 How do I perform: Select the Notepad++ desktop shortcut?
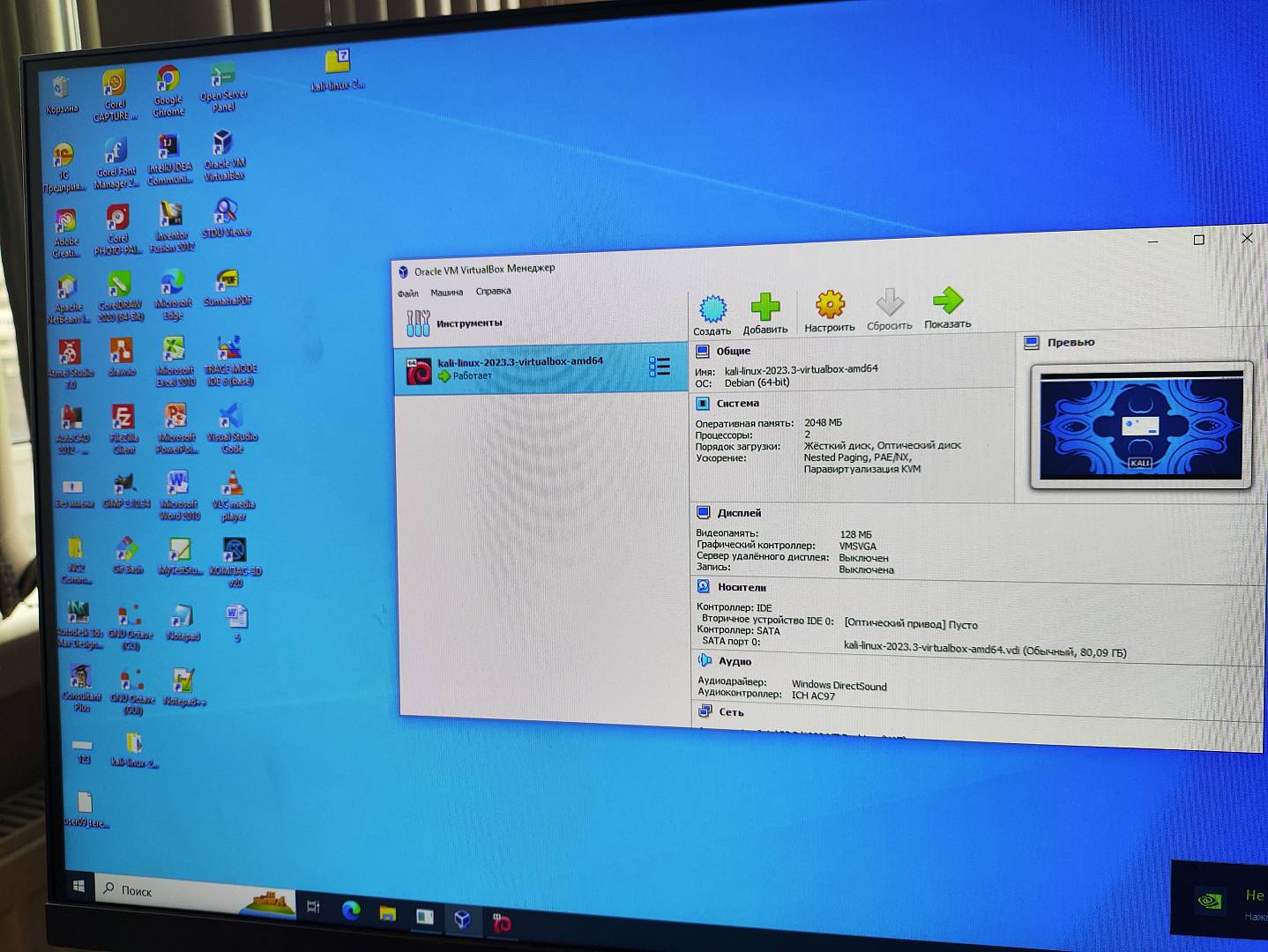(183, 689)
